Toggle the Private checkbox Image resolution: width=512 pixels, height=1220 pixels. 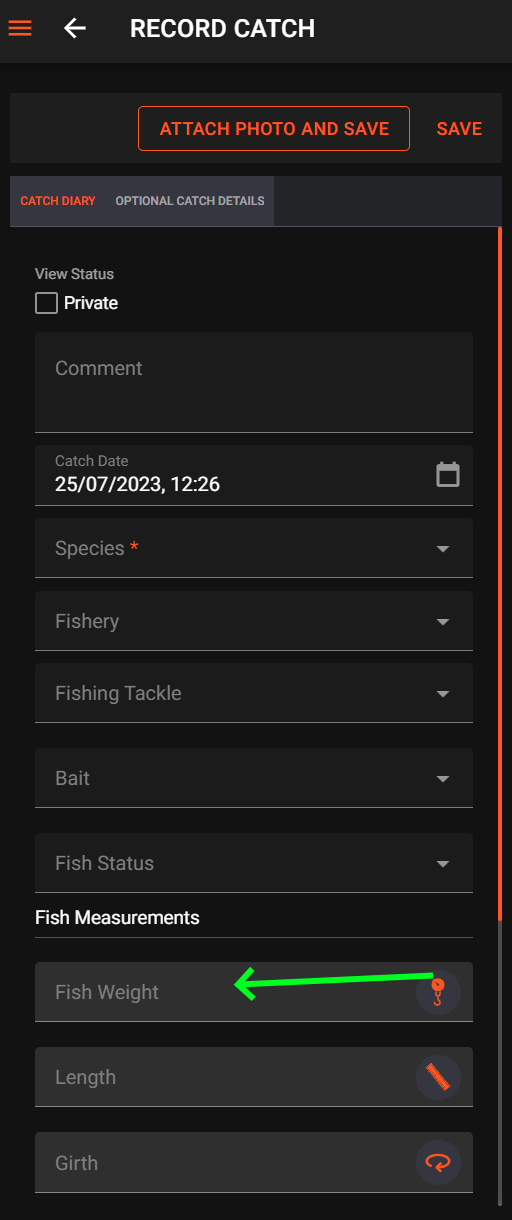click(x=46, y=303)
